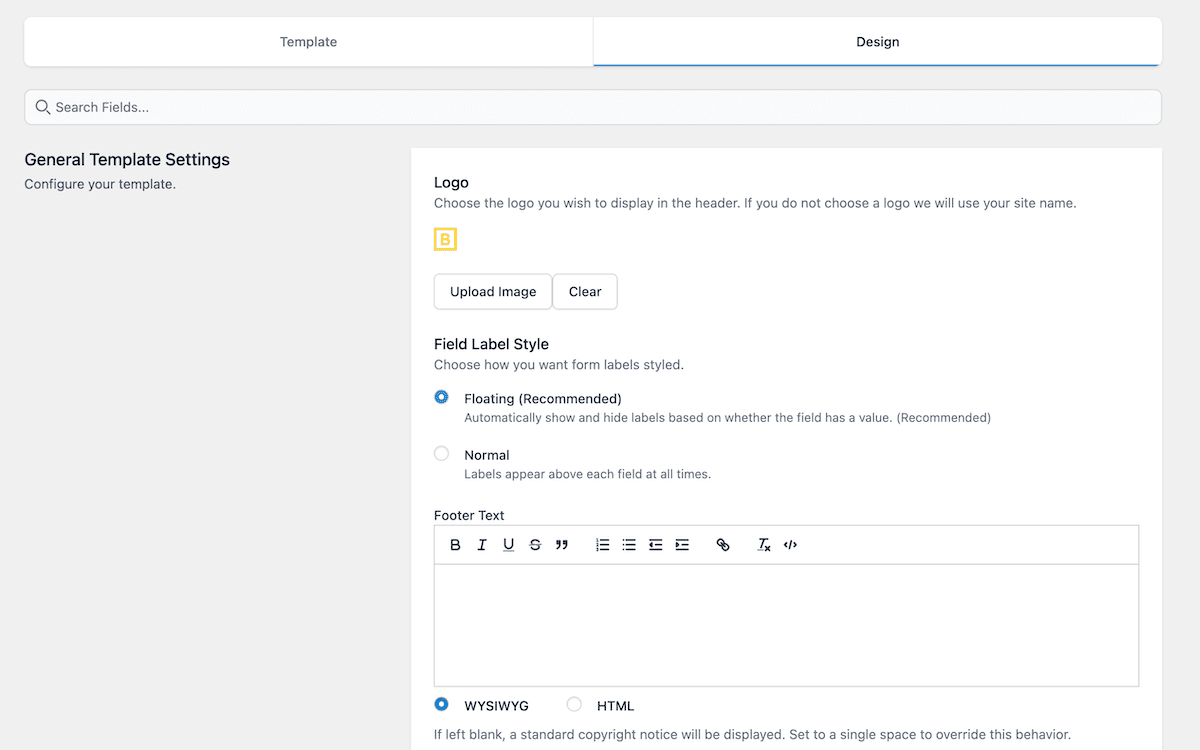The width and height of the screenshot is (1200, 750).
Task: Toggle bold formatting in Footer Text editor
Action: point(455,545)
